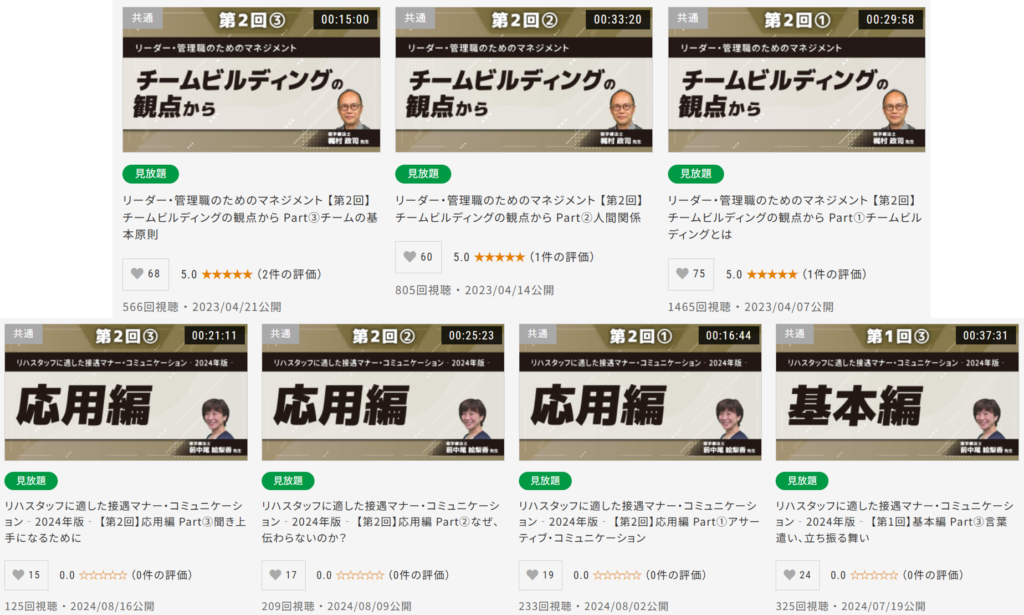
Task: Open the 基本編 第1回③ thumbnail, 00:37:31
Action: 897,392
